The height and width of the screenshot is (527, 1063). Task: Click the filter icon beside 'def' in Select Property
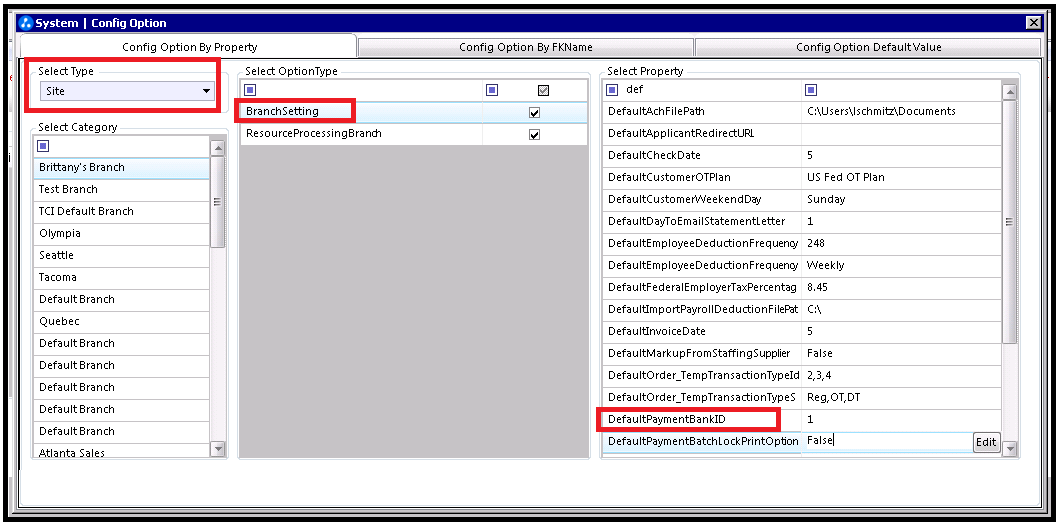coord(612,90)
